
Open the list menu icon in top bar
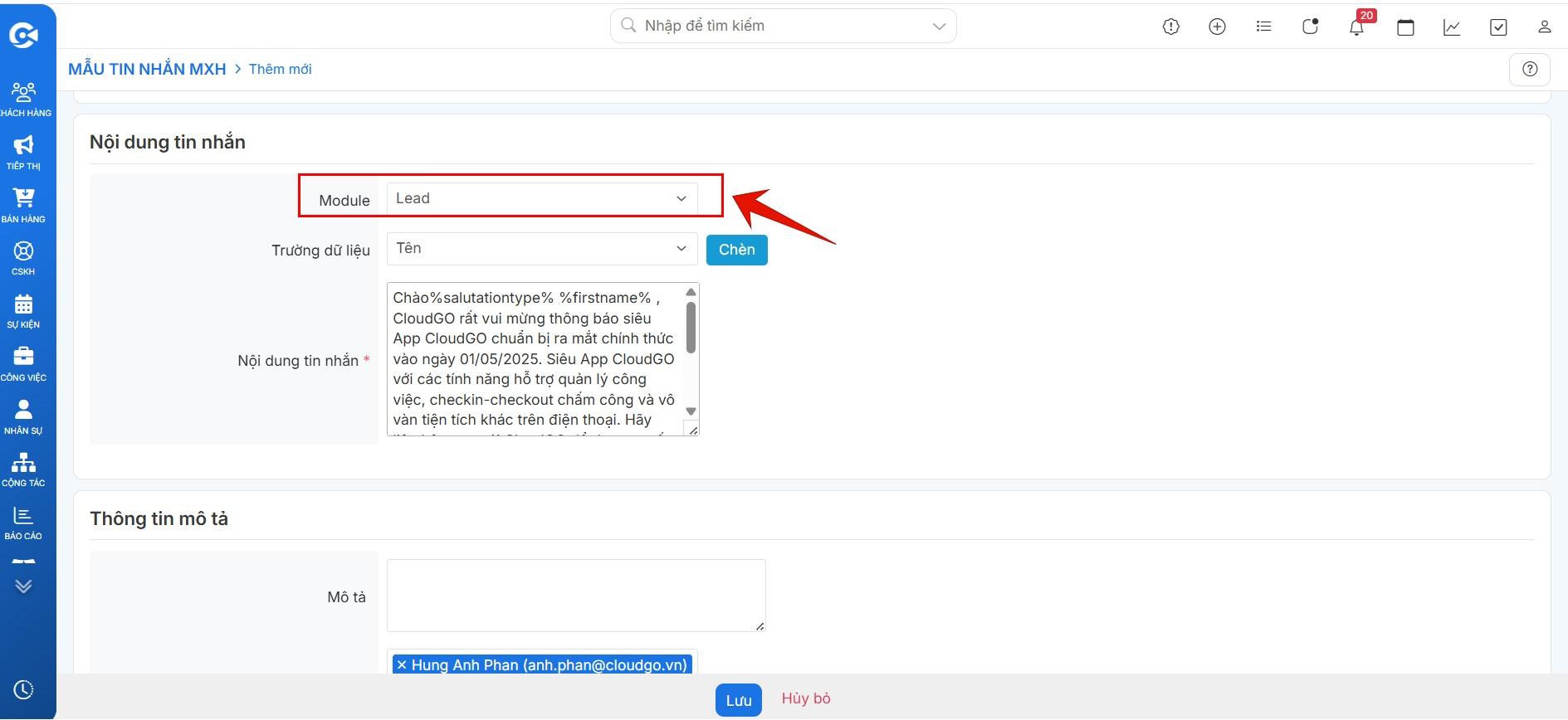[x=1263, y=27]
